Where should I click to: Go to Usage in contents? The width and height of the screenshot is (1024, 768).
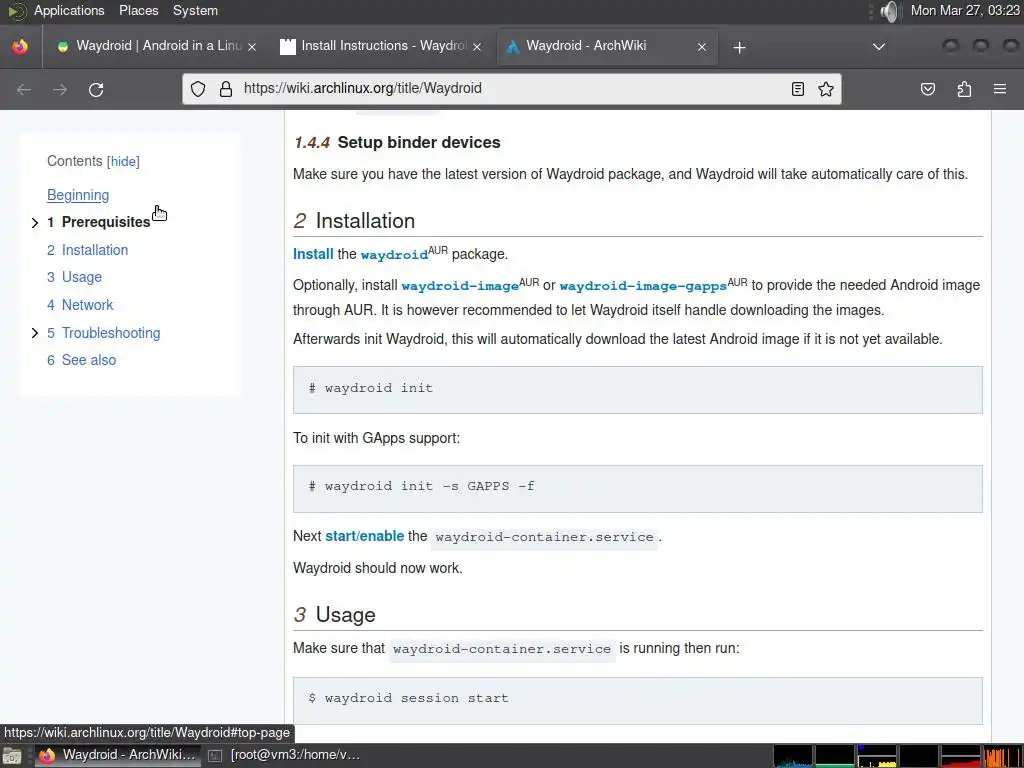point(82,277)
